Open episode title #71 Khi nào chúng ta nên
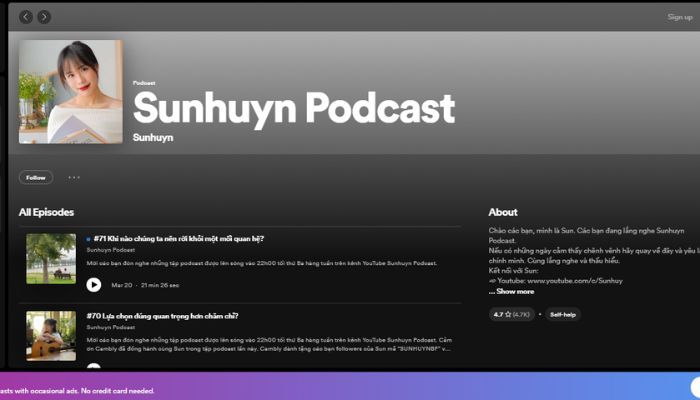 pos(179,239)
